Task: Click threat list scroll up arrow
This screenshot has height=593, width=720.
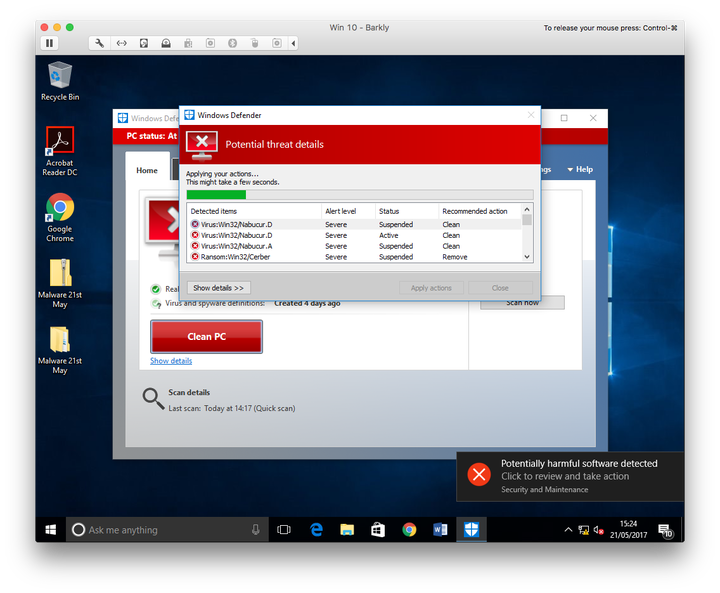Action: pos(527,209)
